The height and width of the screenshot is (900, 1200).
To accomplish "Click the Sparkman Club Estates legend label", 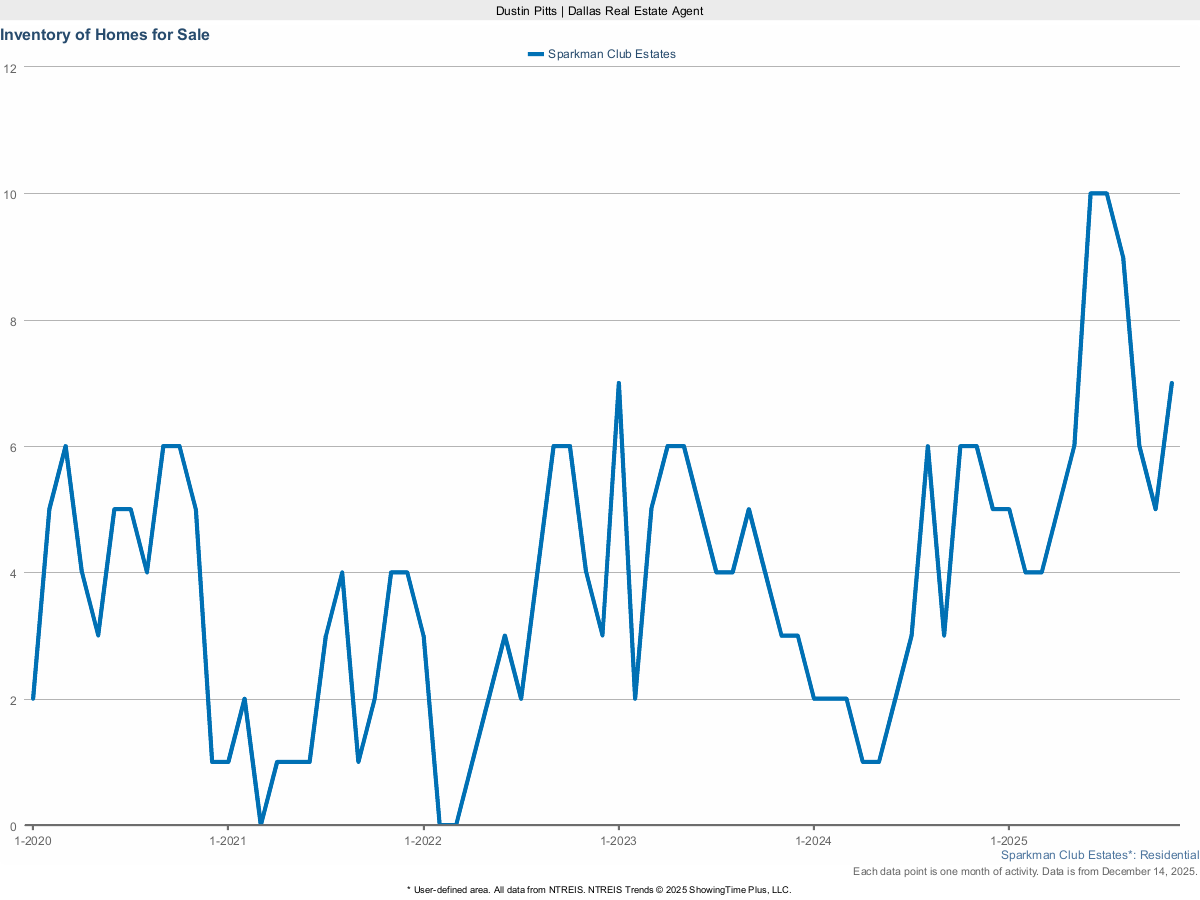I will tap(611, 54).
